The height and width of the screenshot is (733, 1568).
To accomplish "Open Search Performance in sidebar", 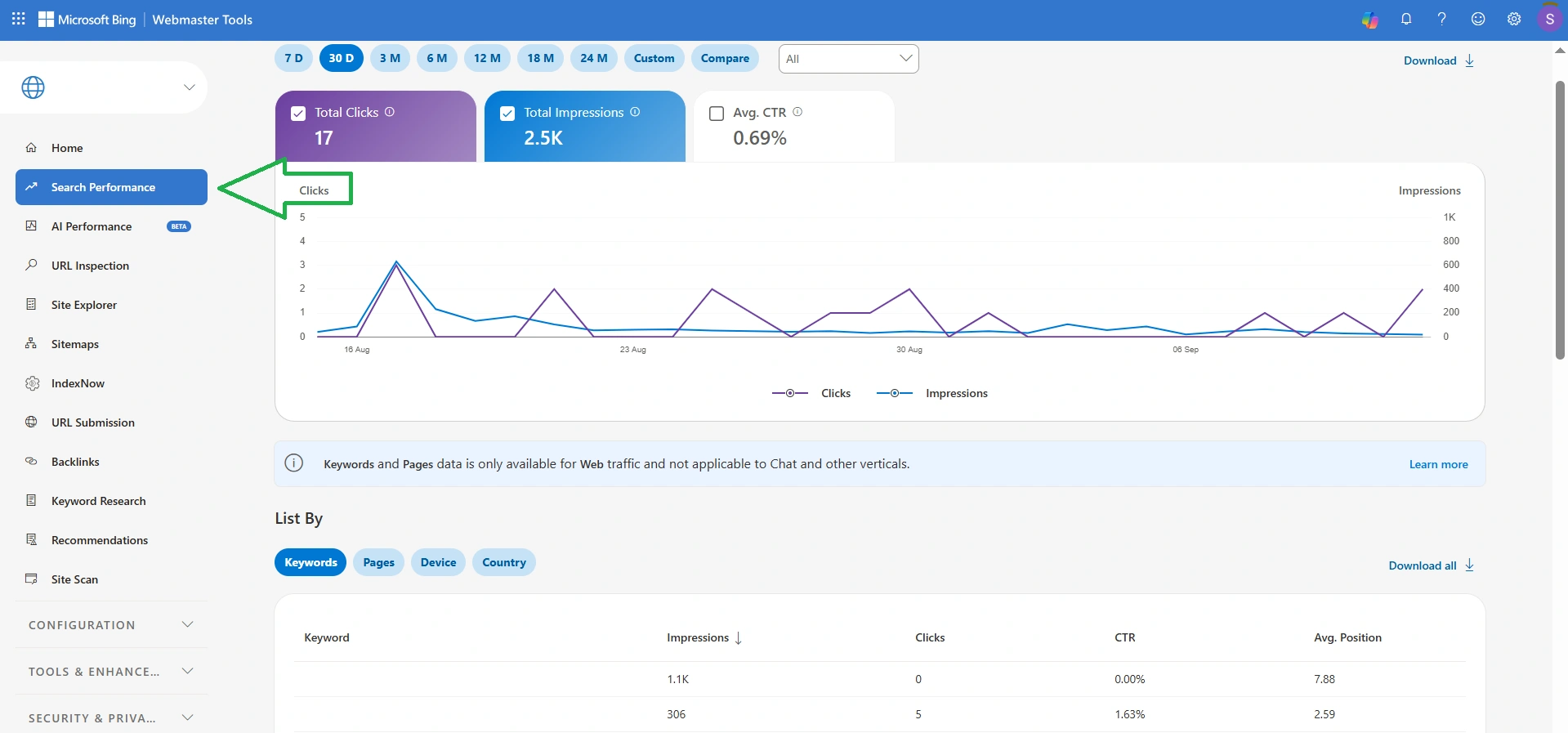I will pyautogui.click(x=111, y=187).
